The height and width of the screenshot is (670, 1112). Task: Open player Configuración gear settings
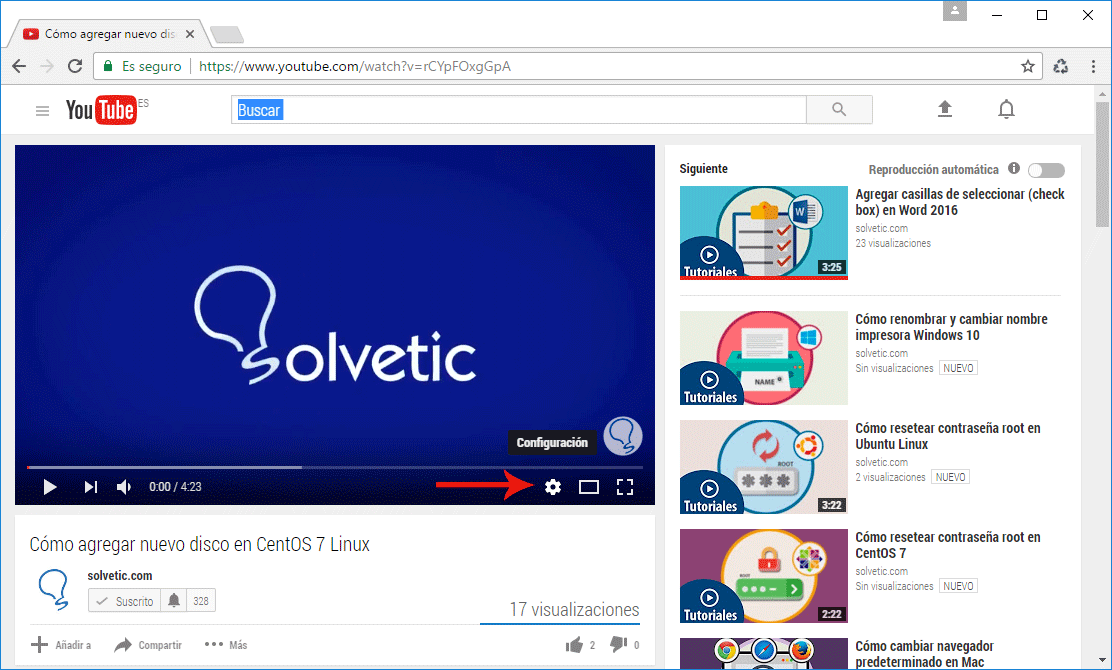tap(553, 487)
